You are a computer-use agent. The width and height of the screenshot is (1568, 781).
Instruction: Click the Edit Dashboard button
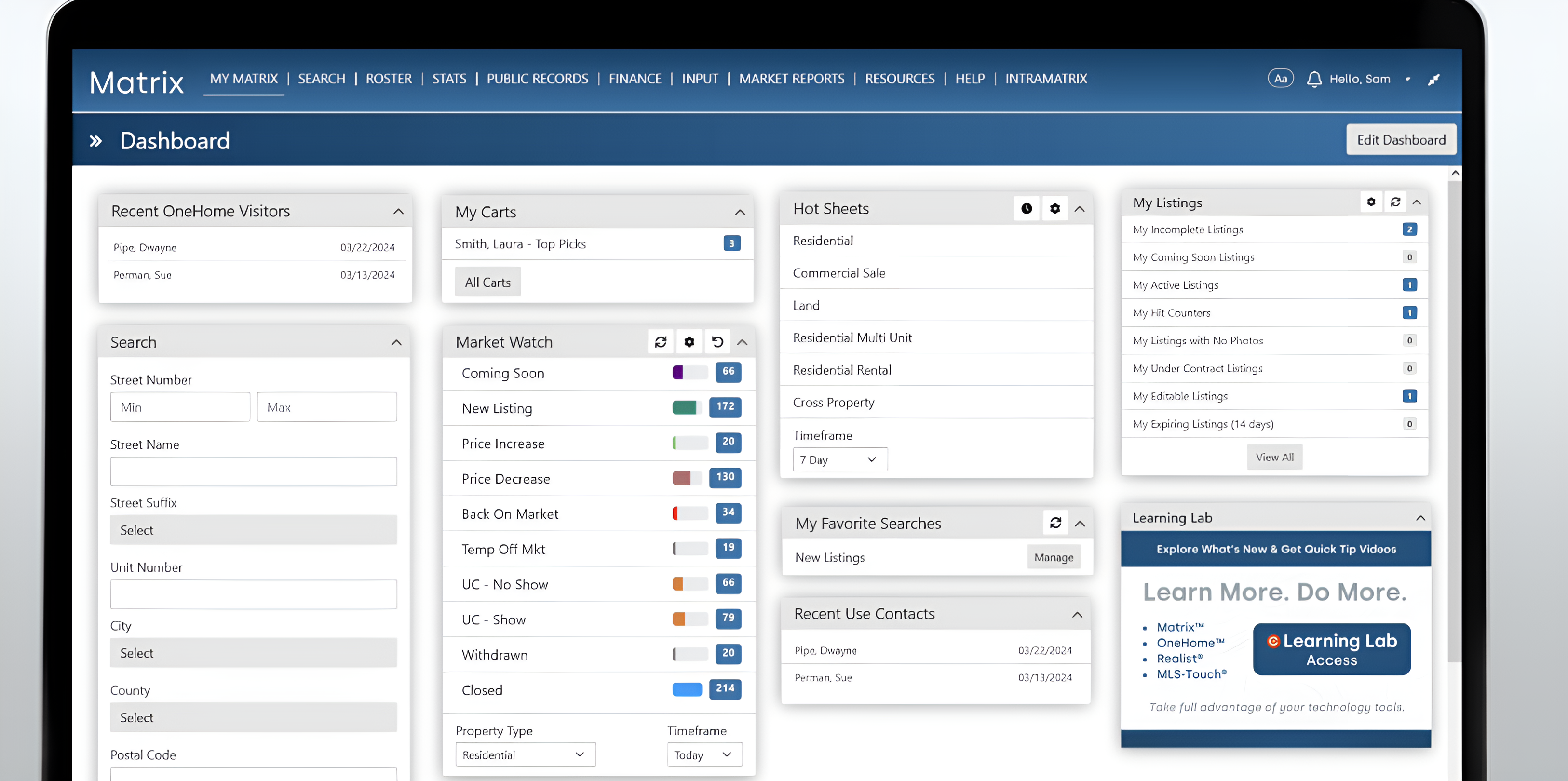(x=1401, y=140)
